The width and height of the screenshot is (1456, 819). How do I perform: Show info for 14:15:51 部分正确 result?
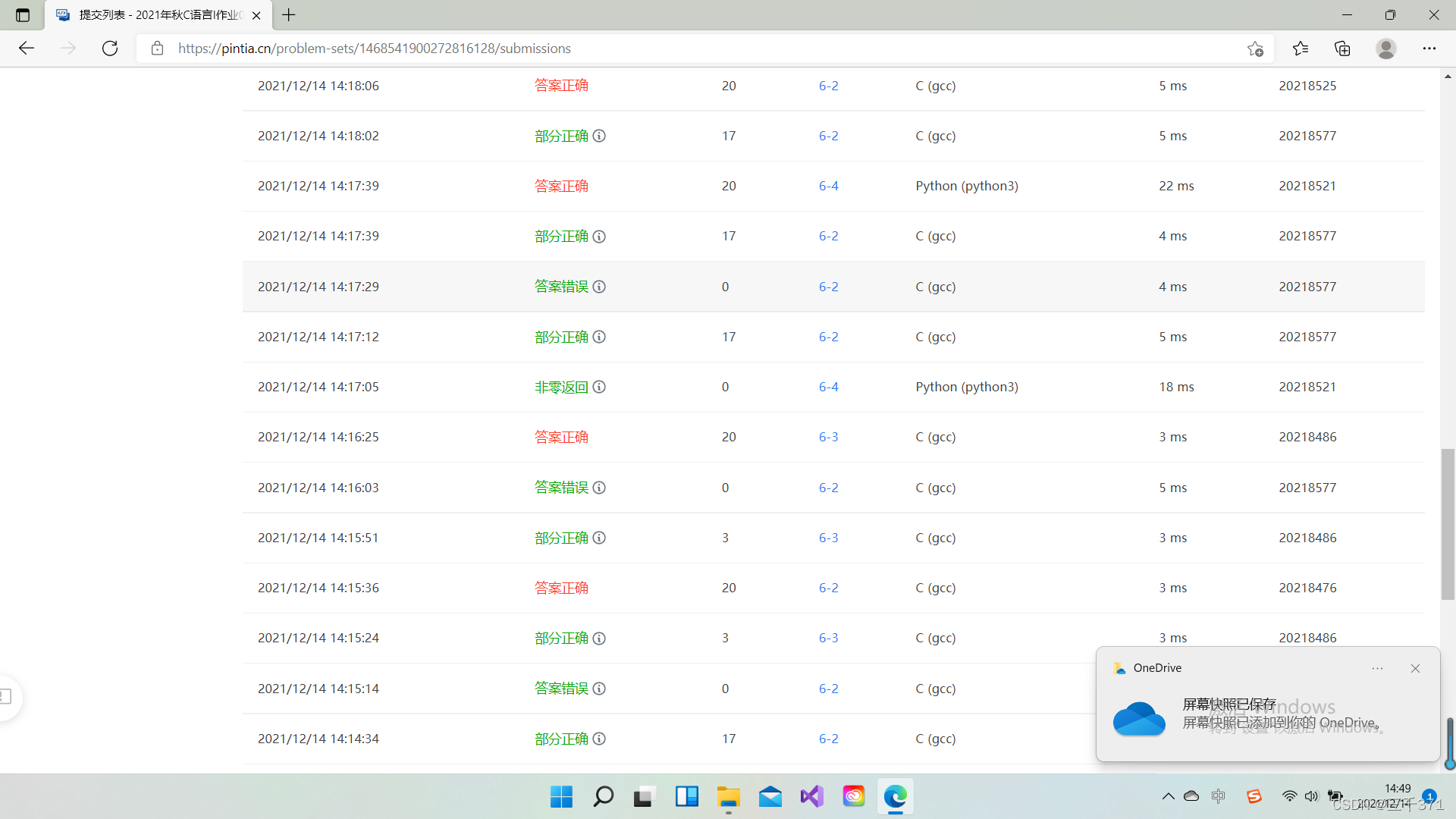(x=599, y=538)
